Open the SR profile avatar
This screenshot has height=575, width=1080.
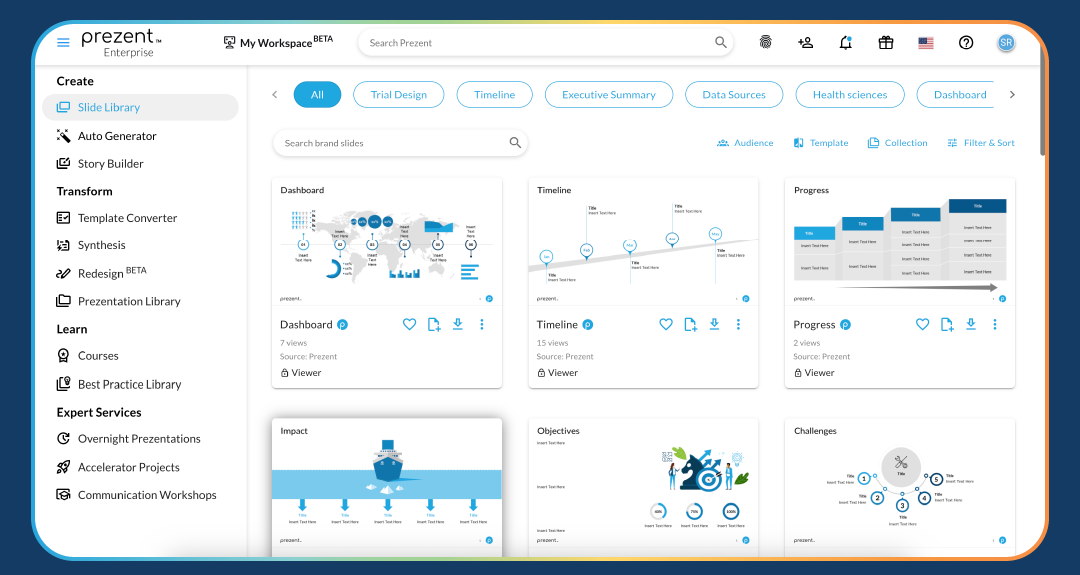(1006, 43)
